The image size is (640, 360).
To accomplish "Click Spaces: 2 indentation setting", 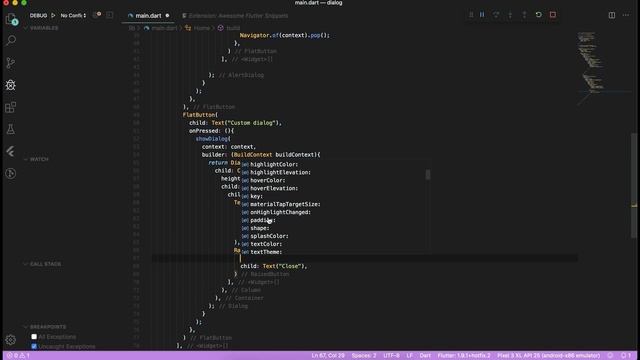I will click(x=364, y=356).
